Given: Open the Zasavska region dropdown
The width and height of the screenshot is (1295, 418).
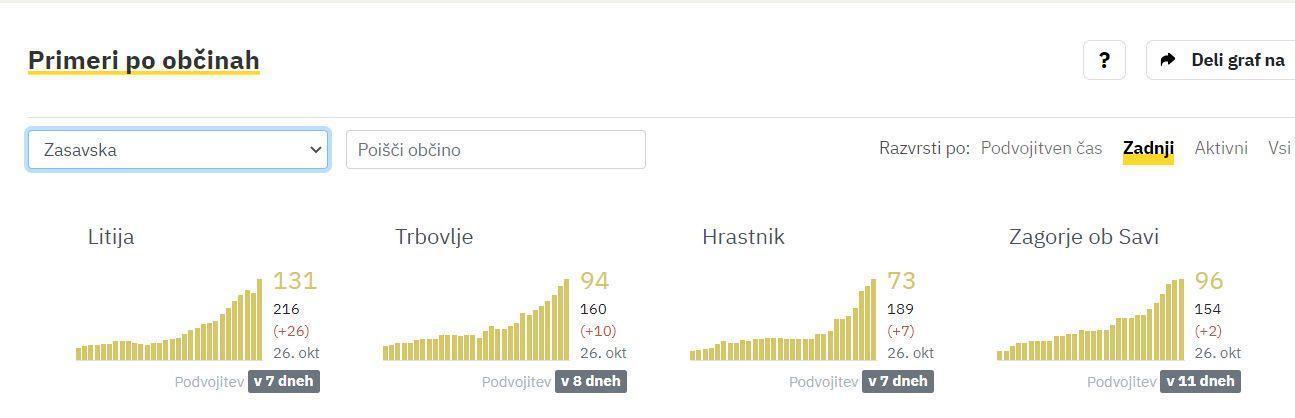Looking at the screenshot, I should (x=178, y=150).
